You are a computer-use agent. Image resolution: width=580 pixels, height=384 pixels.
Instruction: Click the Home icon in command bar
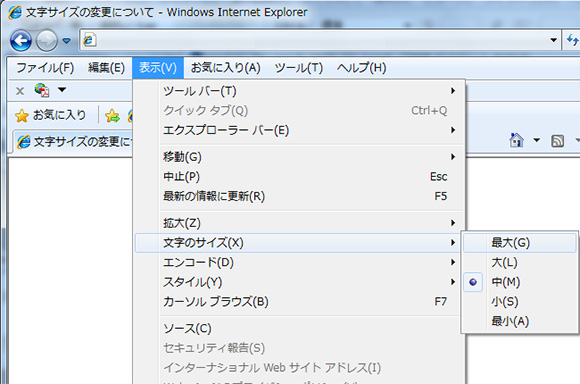[516, 141]
